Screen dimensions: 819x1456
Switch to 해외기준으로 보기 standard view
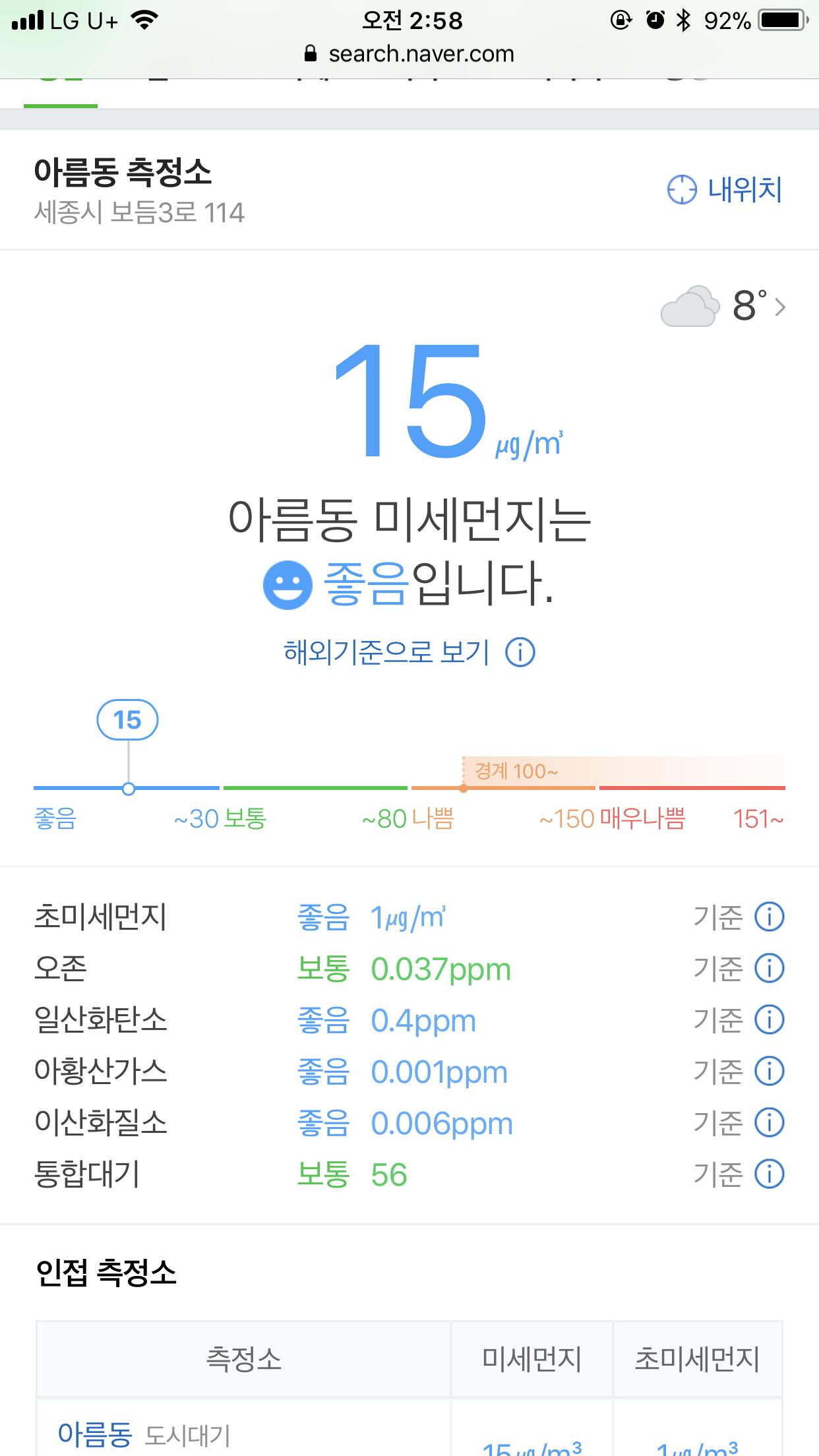[386, 652]
